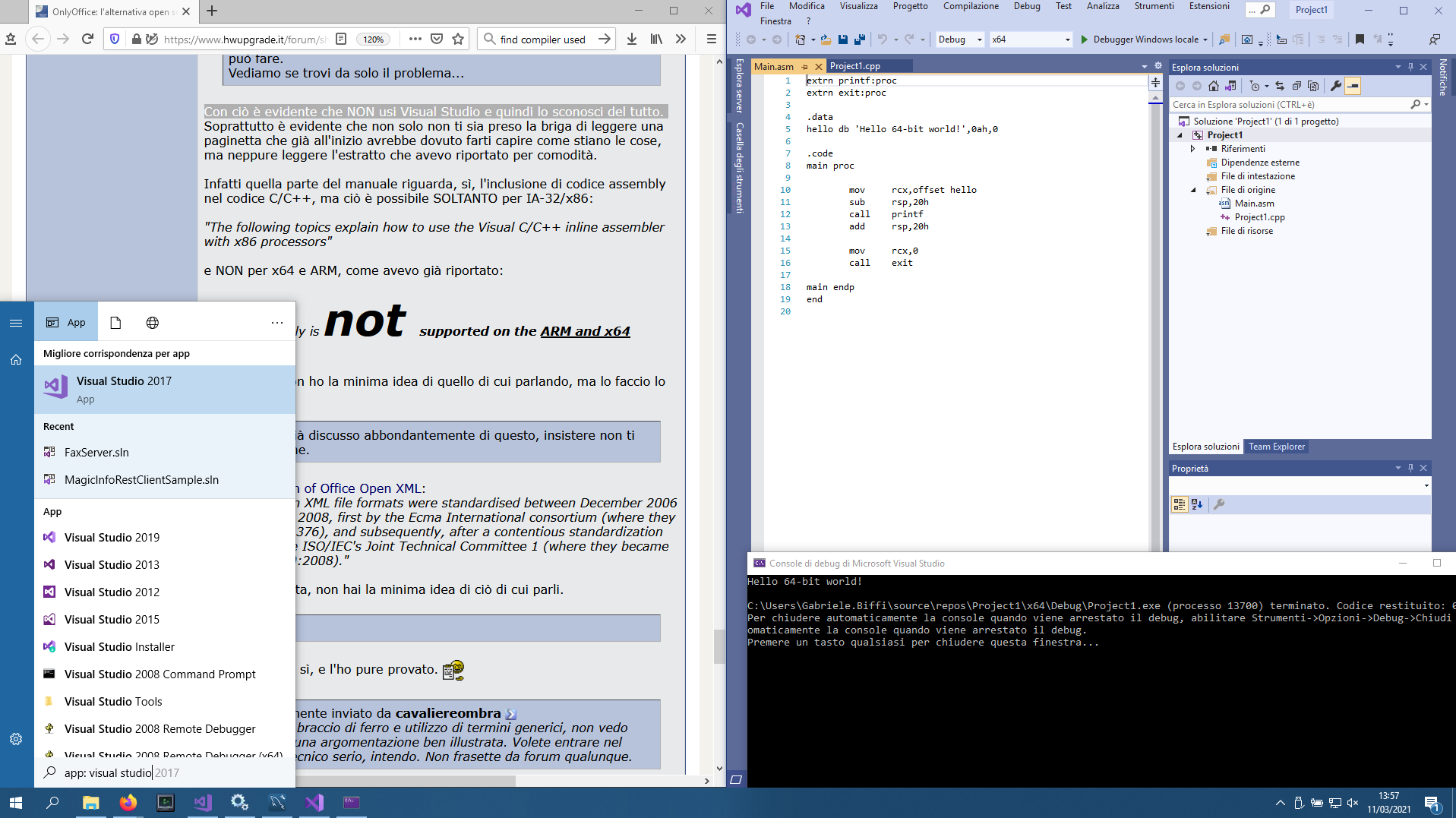Collapse File di origine folder
This screenshot has width=1456, height=818.
(x=1193, y=190)
